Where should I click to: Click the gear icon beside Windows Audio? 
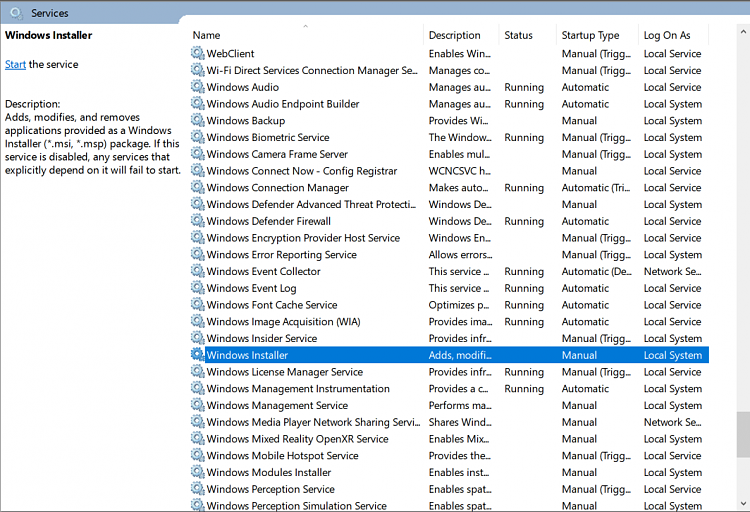click(198, 87)
